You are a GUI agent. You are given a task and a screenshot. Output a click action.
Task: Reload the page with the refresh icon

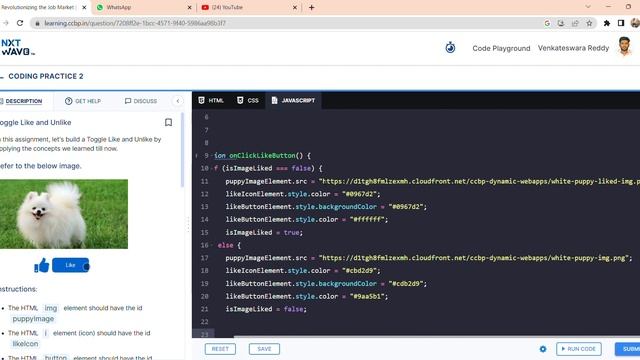20,23
